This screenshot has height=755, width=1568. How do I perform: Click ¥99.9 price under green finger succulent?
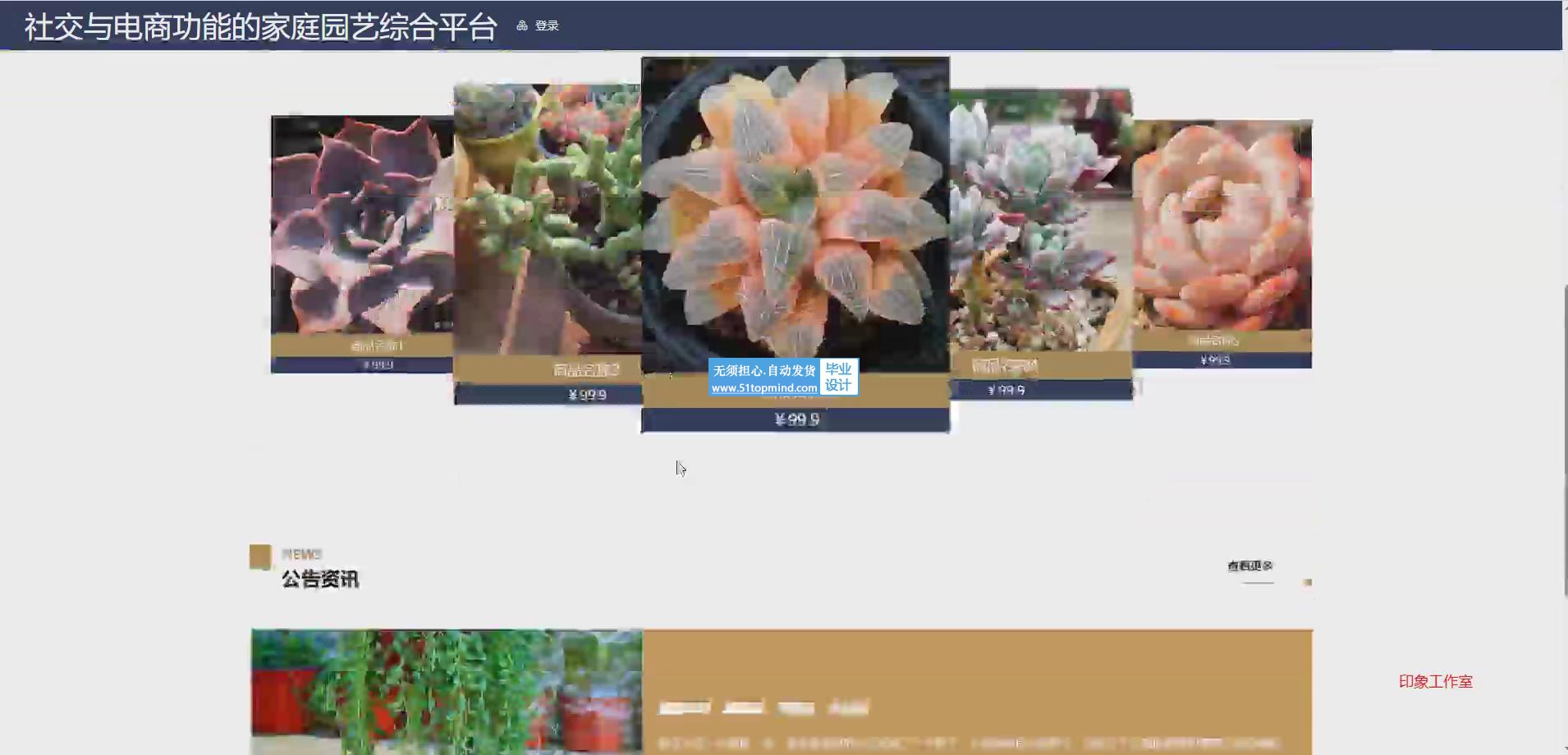pyautogui.click(x=586, y=395)
